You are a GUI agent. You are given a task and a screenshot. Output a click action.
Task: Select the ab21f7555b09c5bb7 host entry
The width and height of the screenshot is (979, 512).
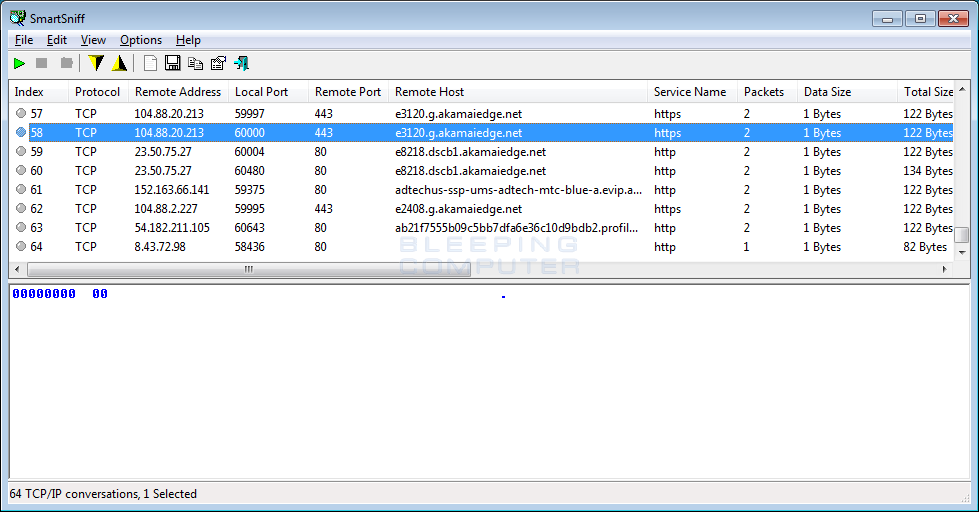click(516, 228)
